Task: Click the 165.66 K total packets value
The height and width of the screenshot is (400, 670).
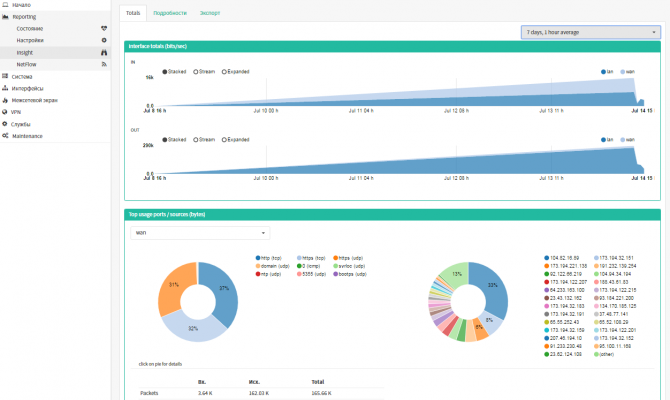Action: click(321, 393)
